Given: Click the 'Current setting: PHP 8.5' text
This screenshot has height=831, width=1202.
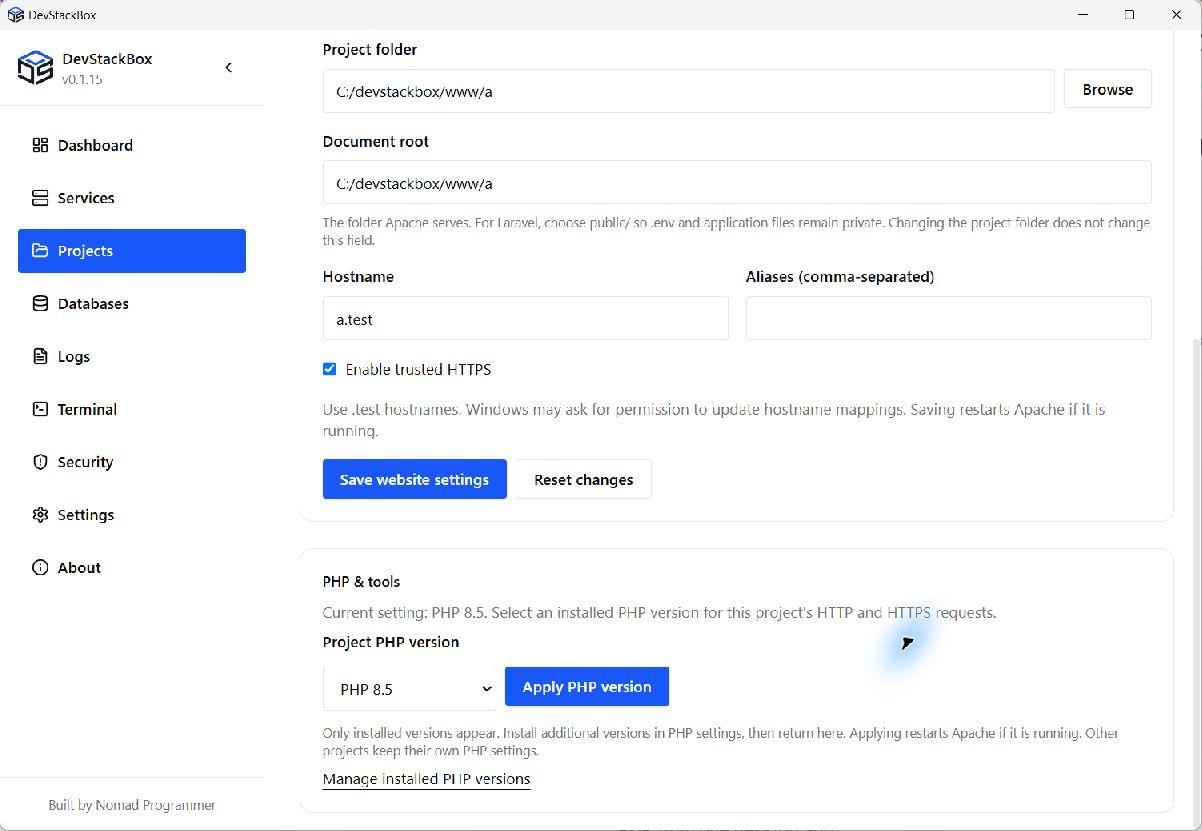Looking at the screenshot, I should (405, 612).
